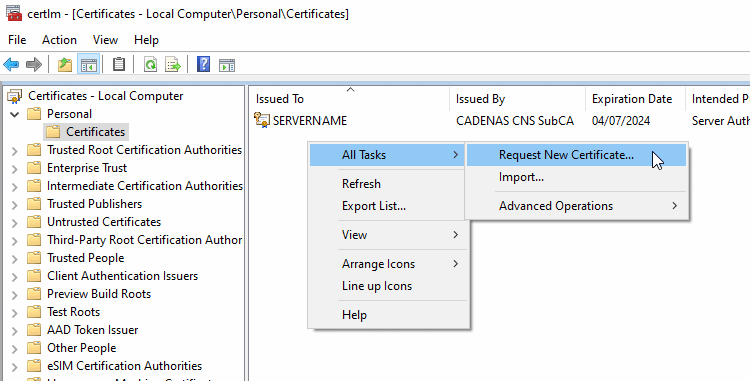750x381 pixels.
Task: Choose Import... from All Tasks submenu
Action: click(576, 177)
